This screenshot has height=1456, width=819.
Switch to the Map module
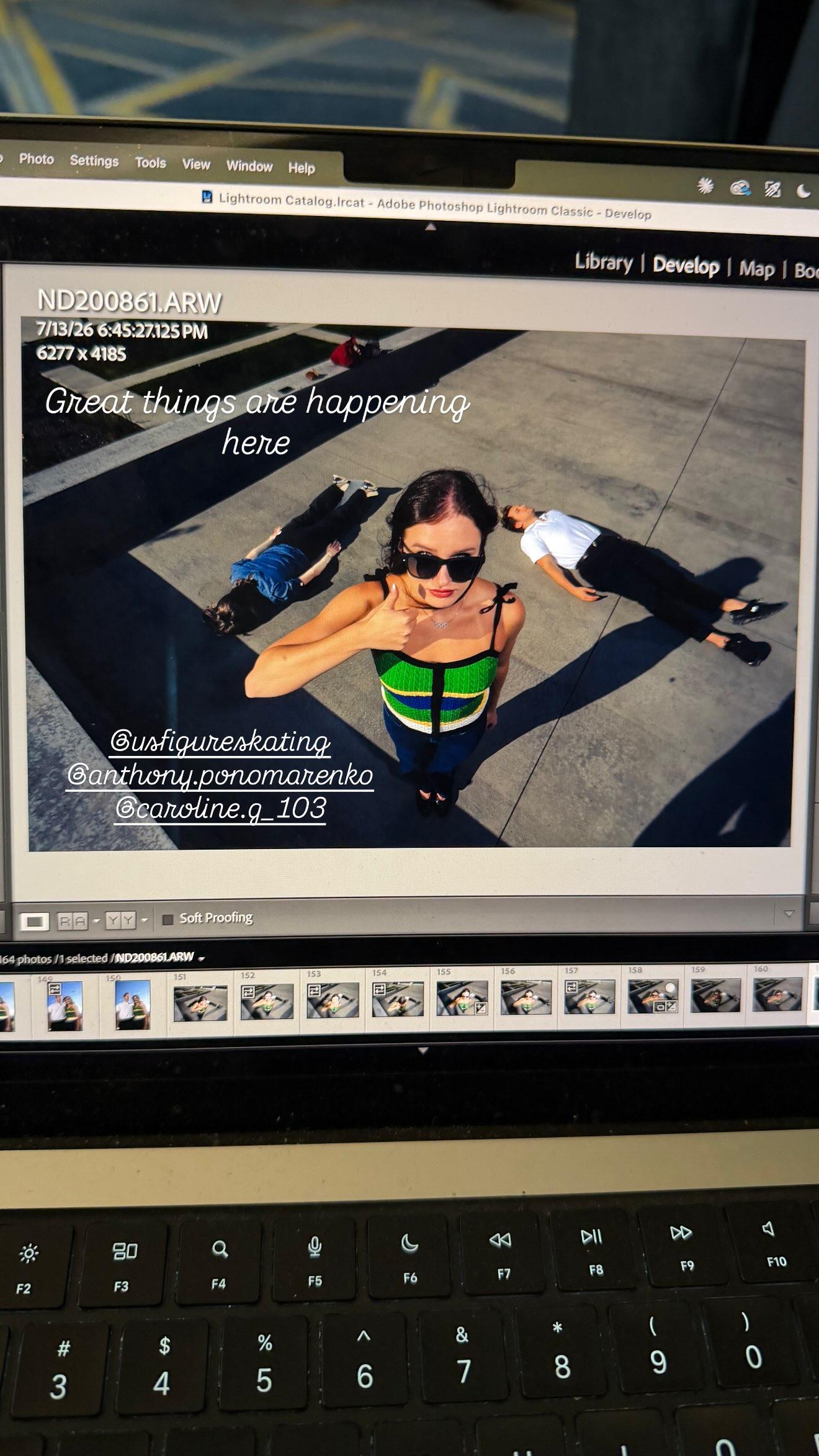[756, 268]
